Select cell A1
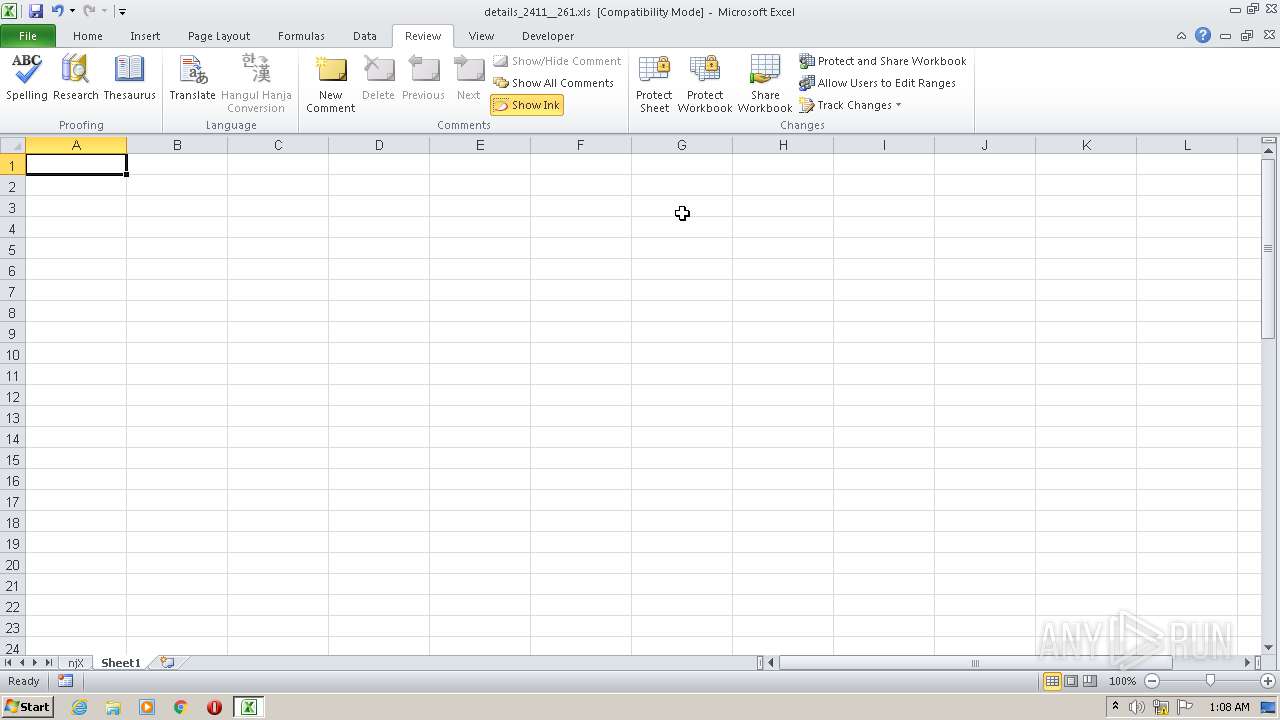 click(76, 164)
